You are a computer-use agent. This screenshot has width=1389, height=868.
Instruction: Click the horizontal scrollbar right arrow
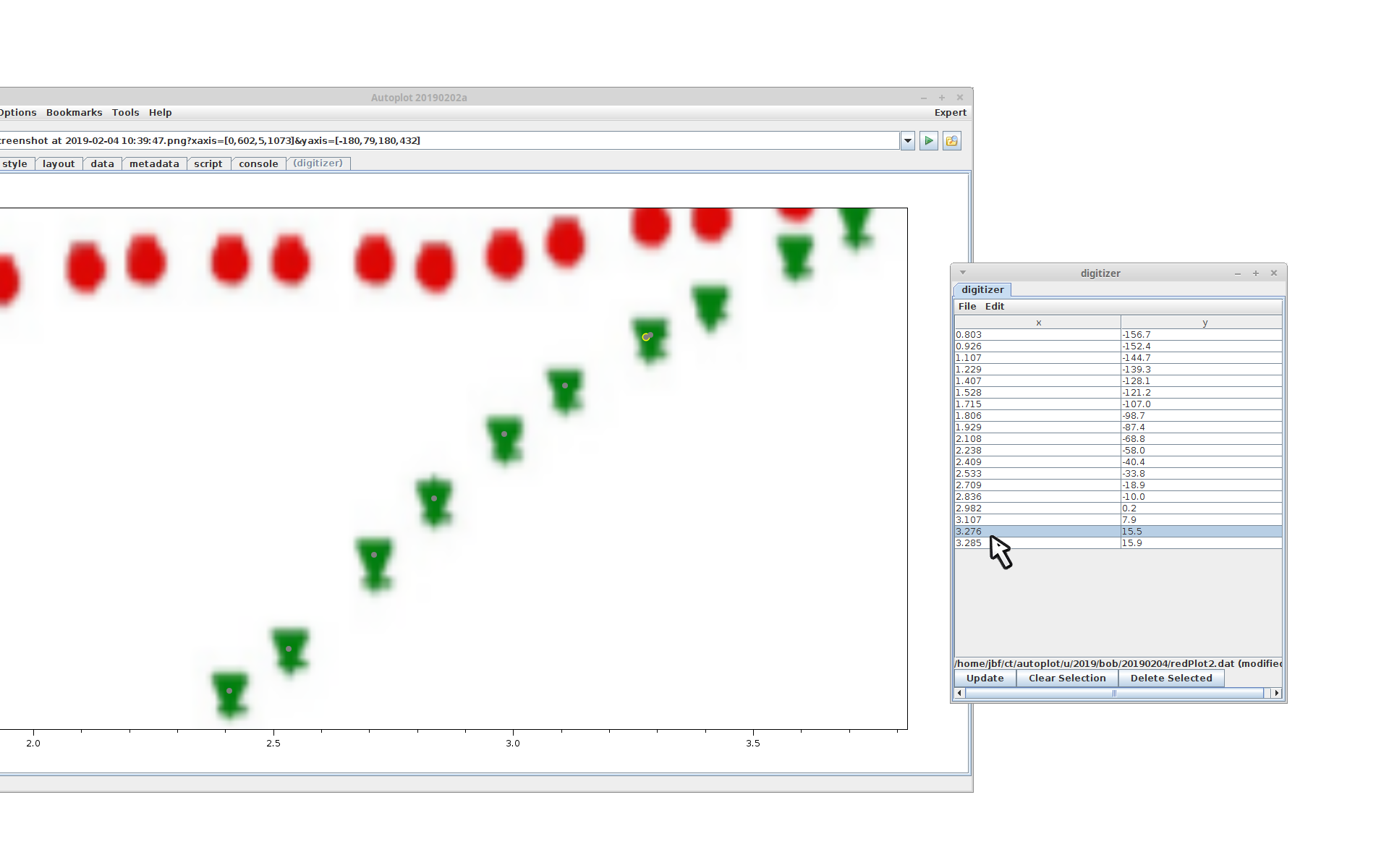[1277, 694]
